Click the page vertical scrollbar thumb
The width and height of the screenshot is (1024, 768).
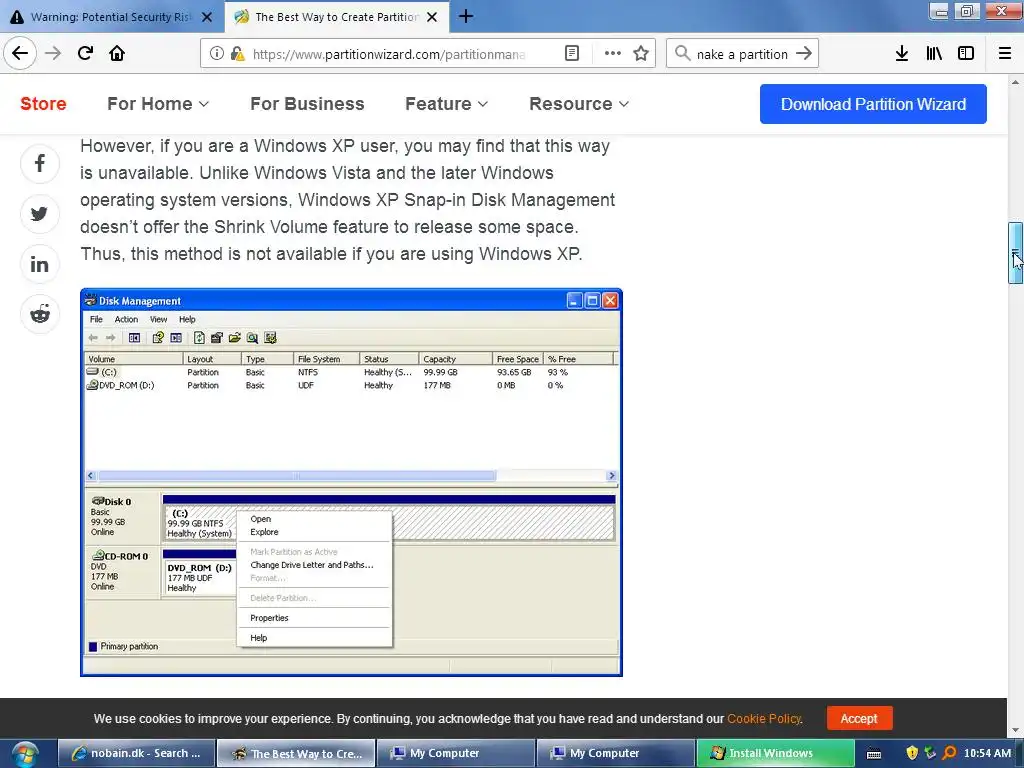1015,253
